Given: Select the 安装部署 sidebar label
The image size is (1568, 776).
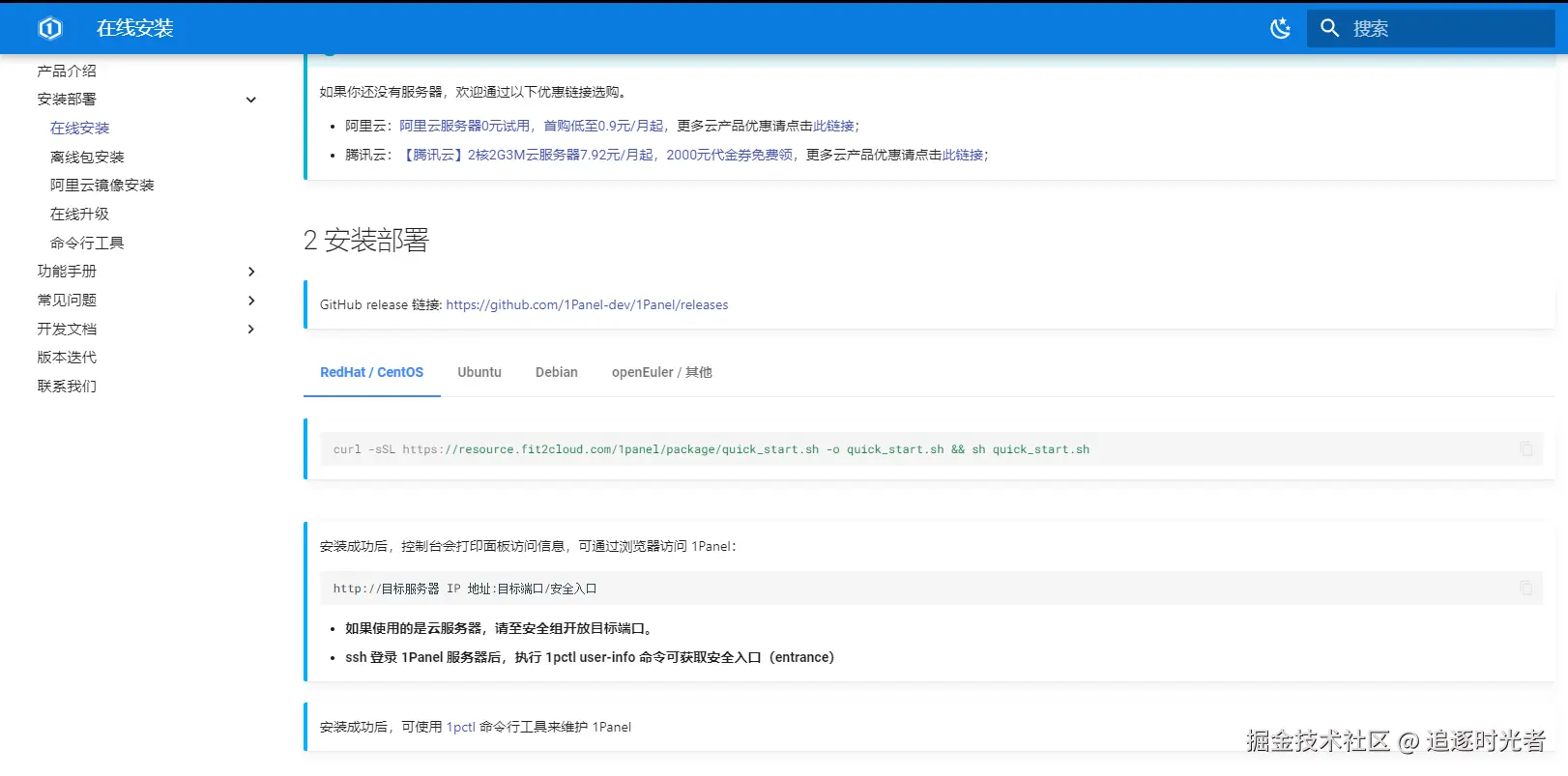Looking at the screenshot, I should tap(67, 99).
